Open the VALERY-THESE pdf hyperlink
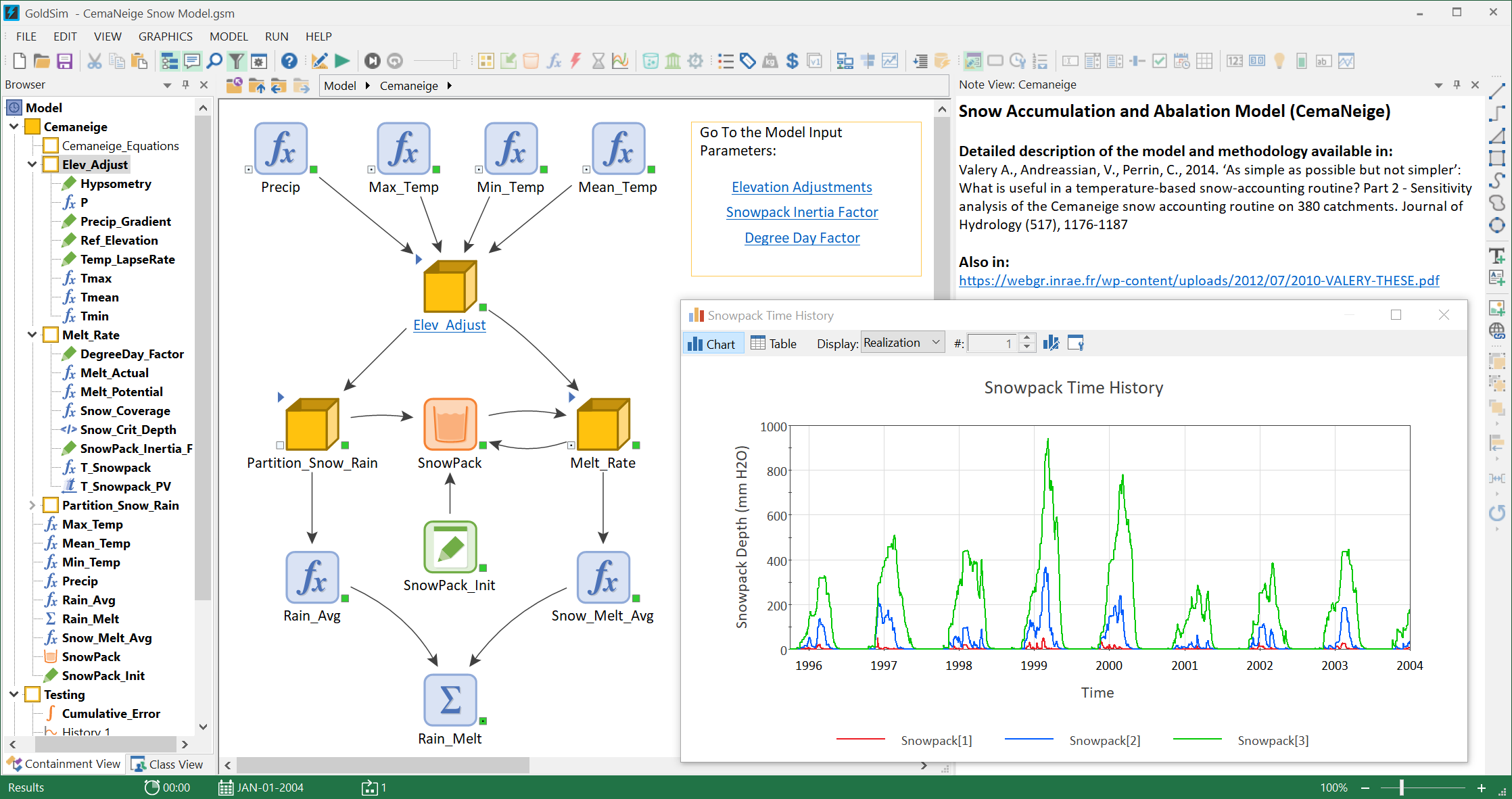This screenshot has height=799, width=1512. (x=1199, y=281)
